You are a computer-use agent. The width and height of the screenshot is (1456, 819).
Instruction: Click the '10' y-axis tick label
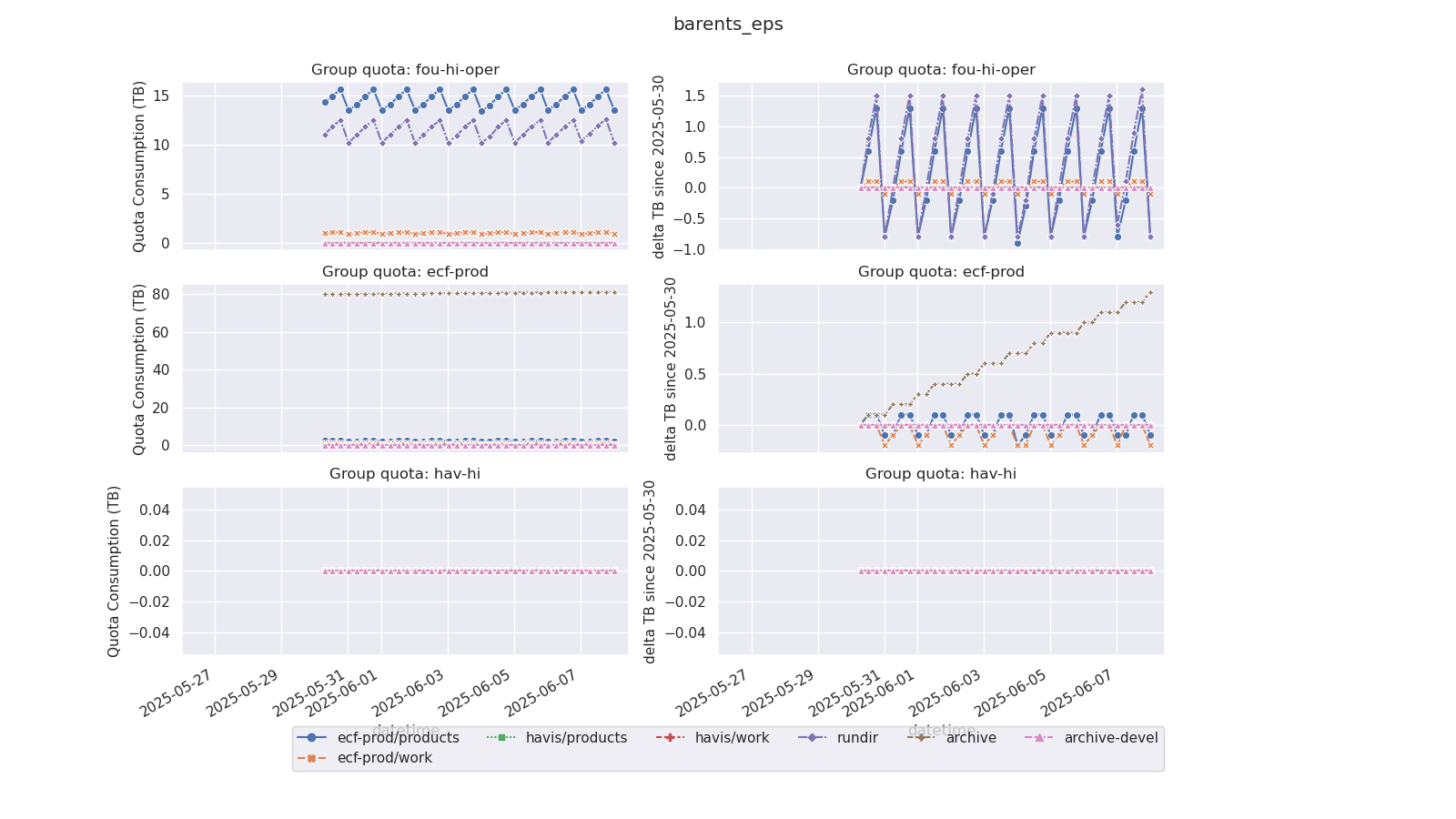click(x=161, y=145)
